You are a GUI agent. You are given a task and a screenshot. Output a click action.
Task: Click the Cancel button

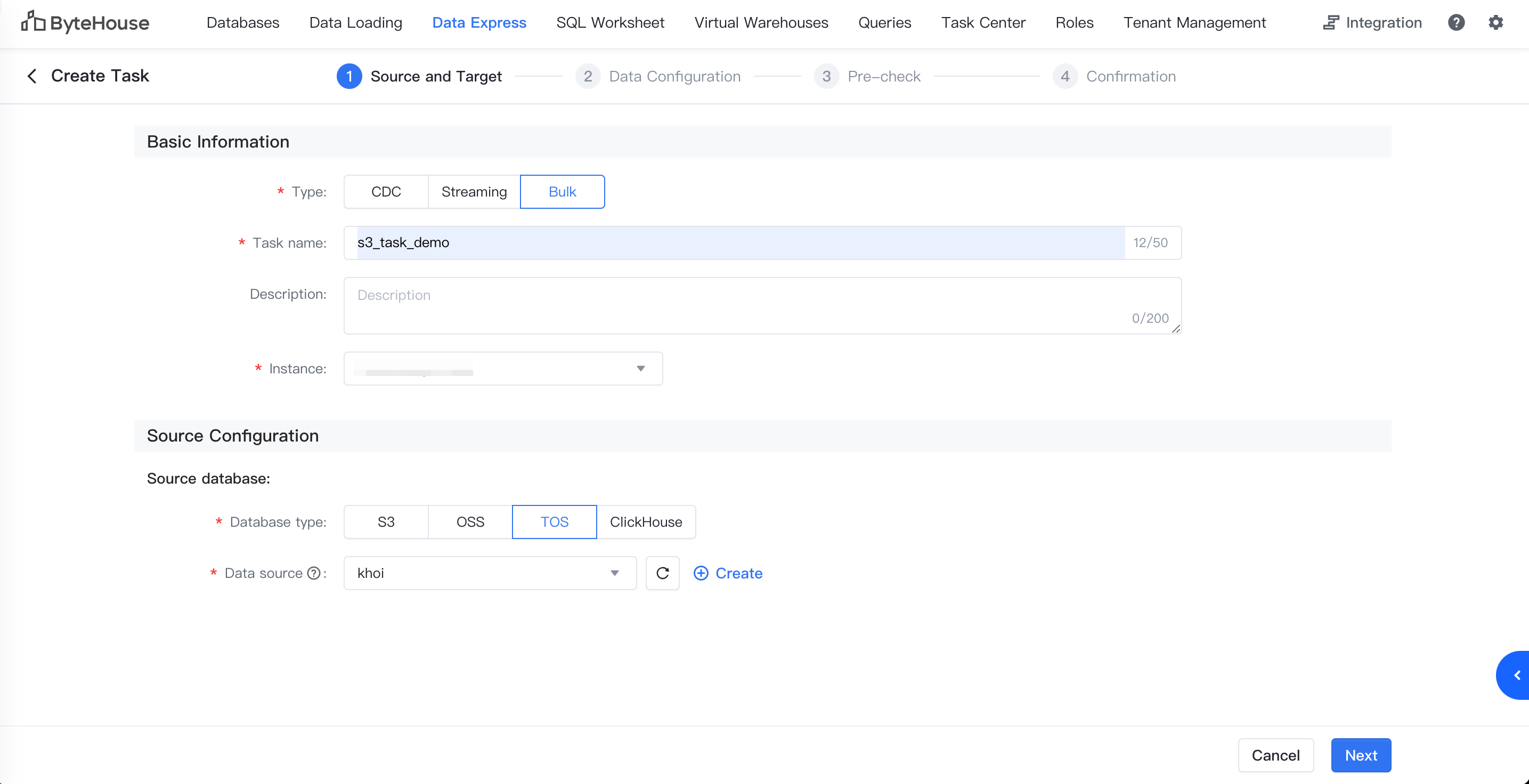click(1275, 755)
